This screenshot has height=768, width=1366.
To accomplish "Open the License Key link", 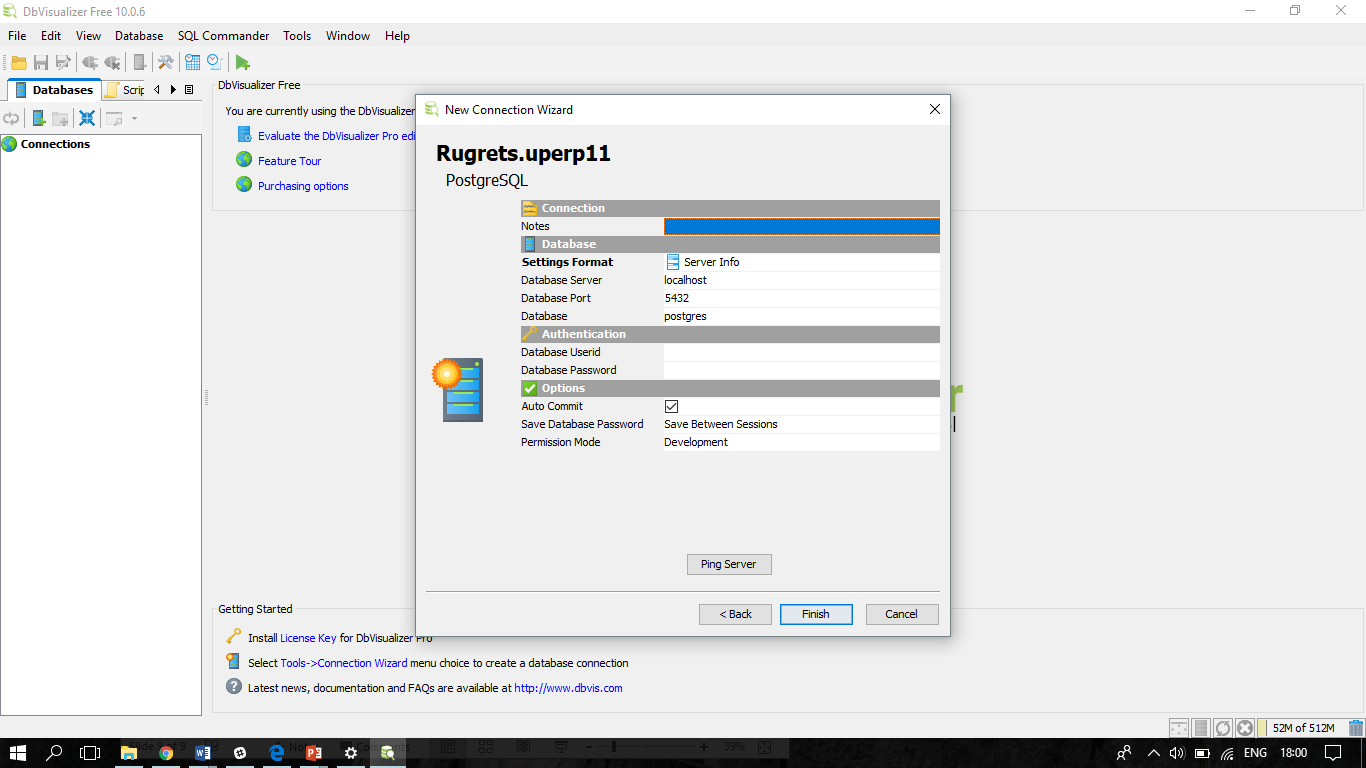I will pos(308,638).
